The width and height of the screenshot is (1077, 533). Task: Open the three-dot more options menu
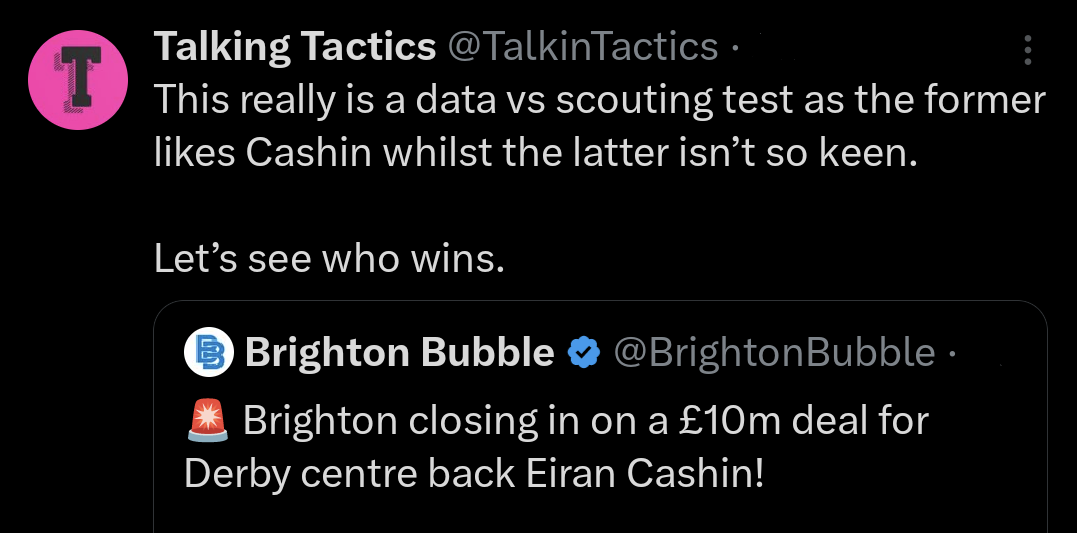coord(1028,50)
